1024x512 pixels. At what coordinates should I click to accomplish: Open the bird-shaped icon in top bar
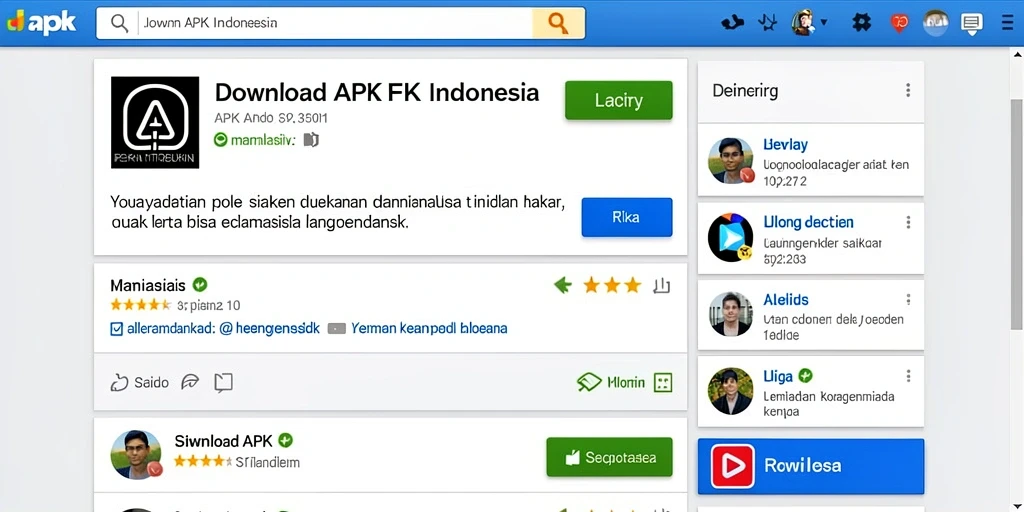tap(732, 23)
